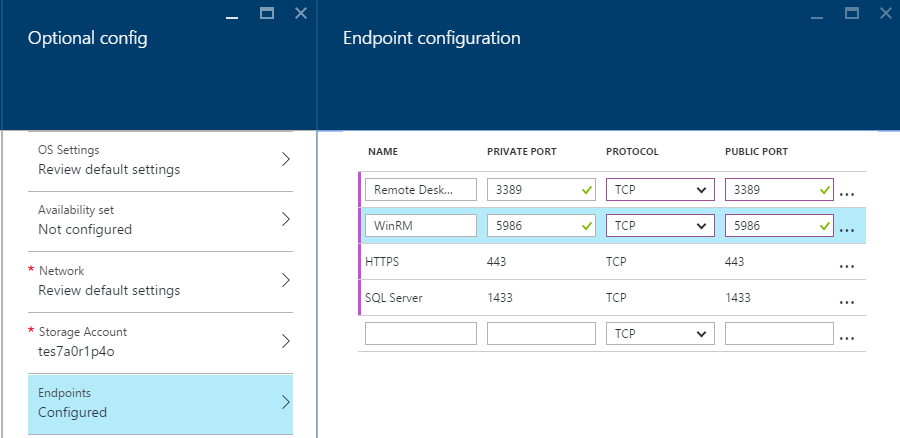Open the ellipsis menu for Remote Desktop endpoint

pyautogui.click(x=847, y=192)
